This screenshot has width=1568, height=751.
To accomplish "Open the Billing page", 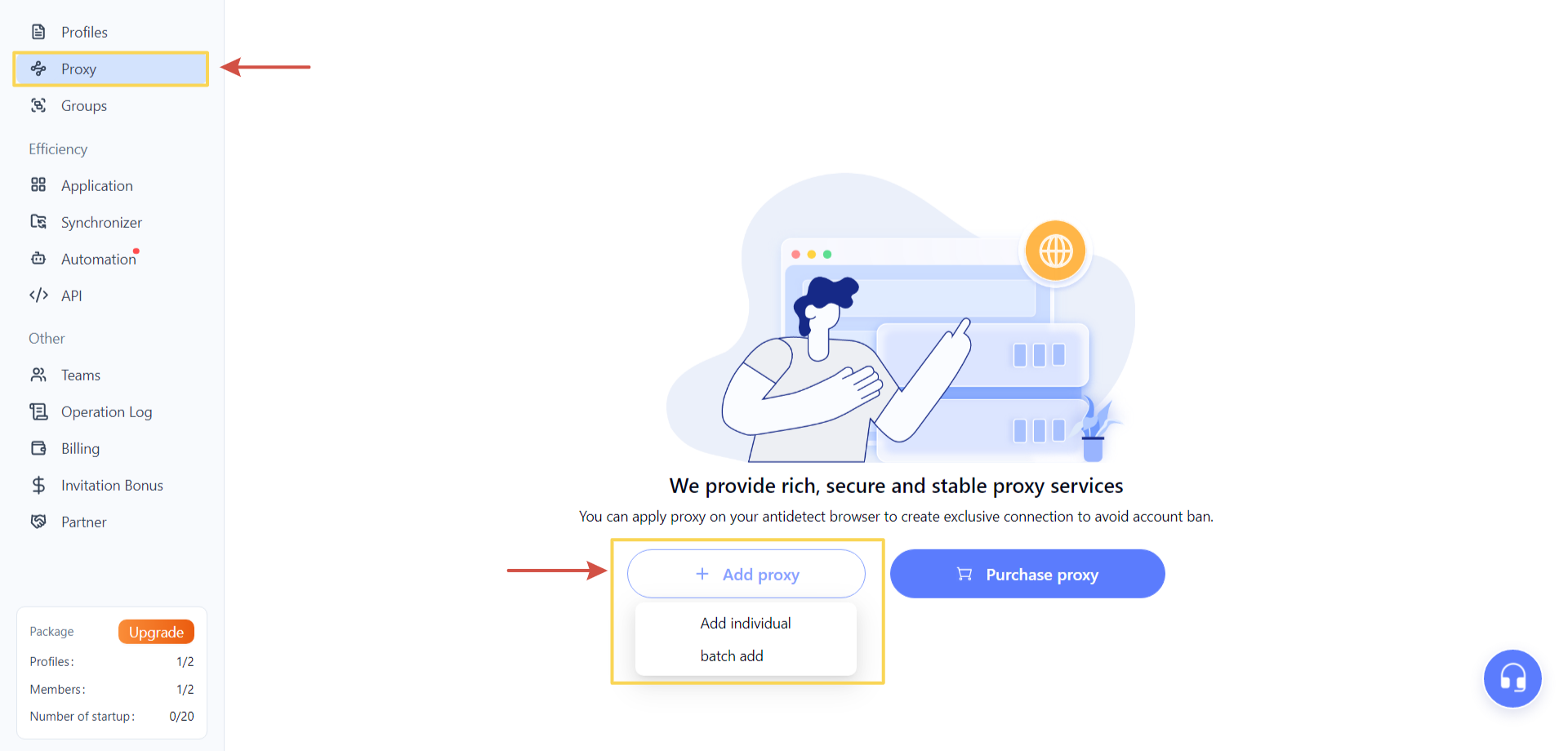I will pyautogui.click(x=80, y=449).
